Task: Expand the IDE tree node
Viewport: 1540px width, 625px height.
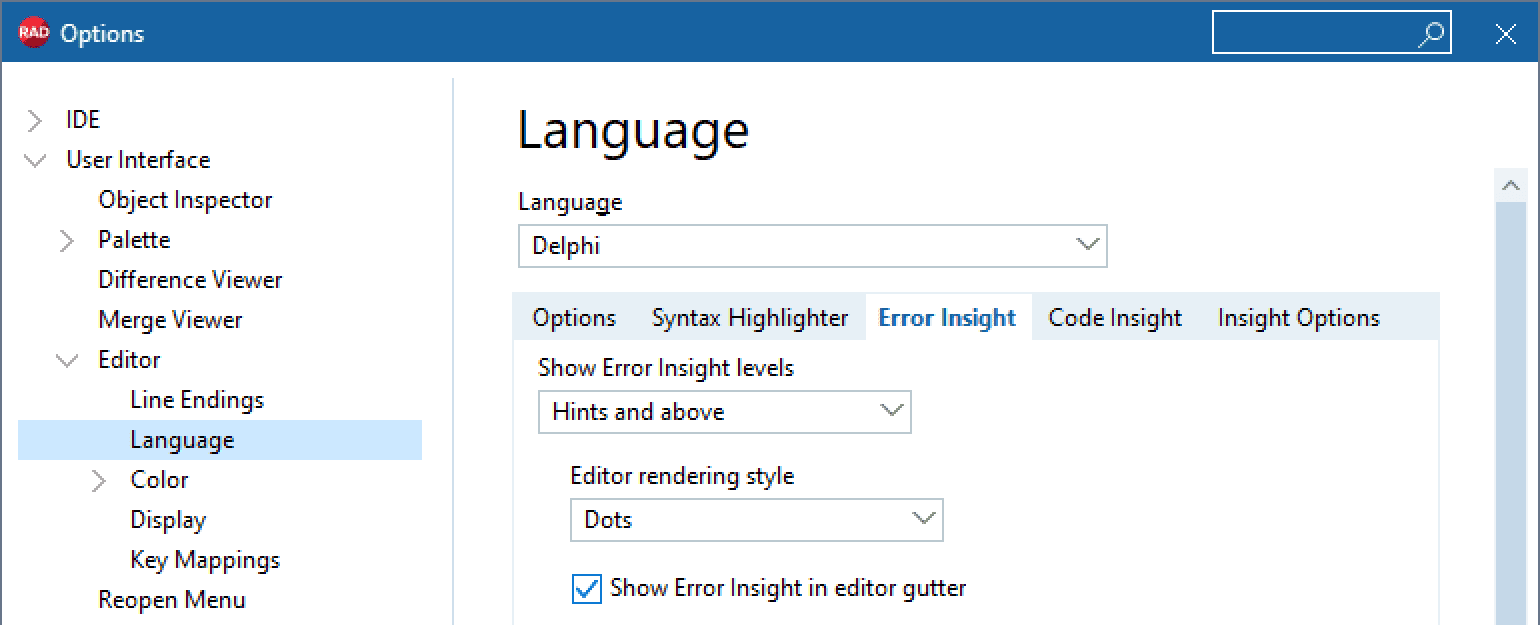Action: 35,121
